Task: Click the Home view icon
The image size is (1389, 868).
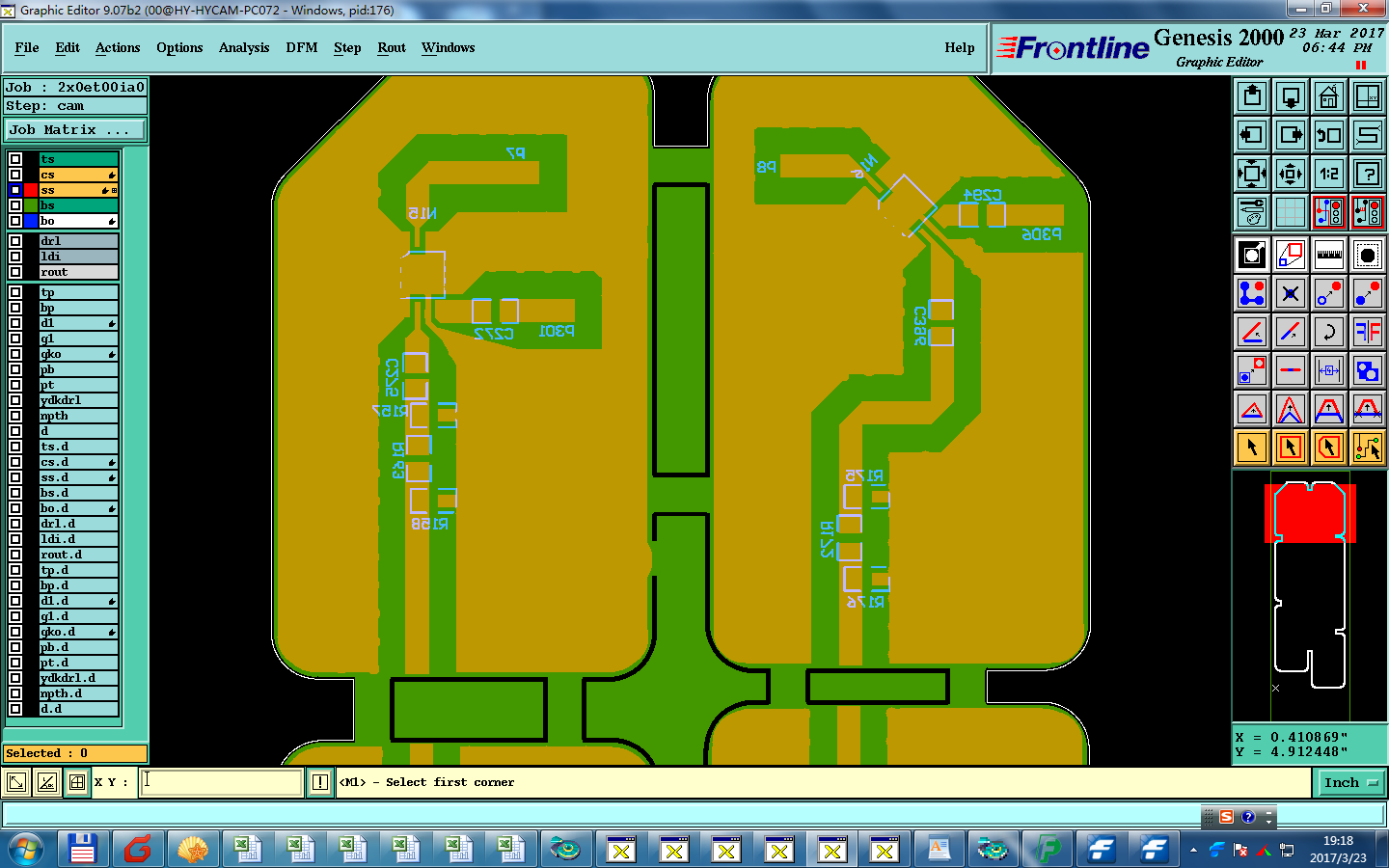Action: pos(1329,96)
